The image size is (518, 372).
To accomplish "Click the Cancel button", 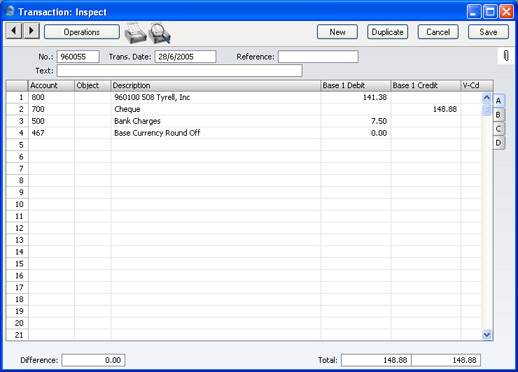I will tap(438, 32).
